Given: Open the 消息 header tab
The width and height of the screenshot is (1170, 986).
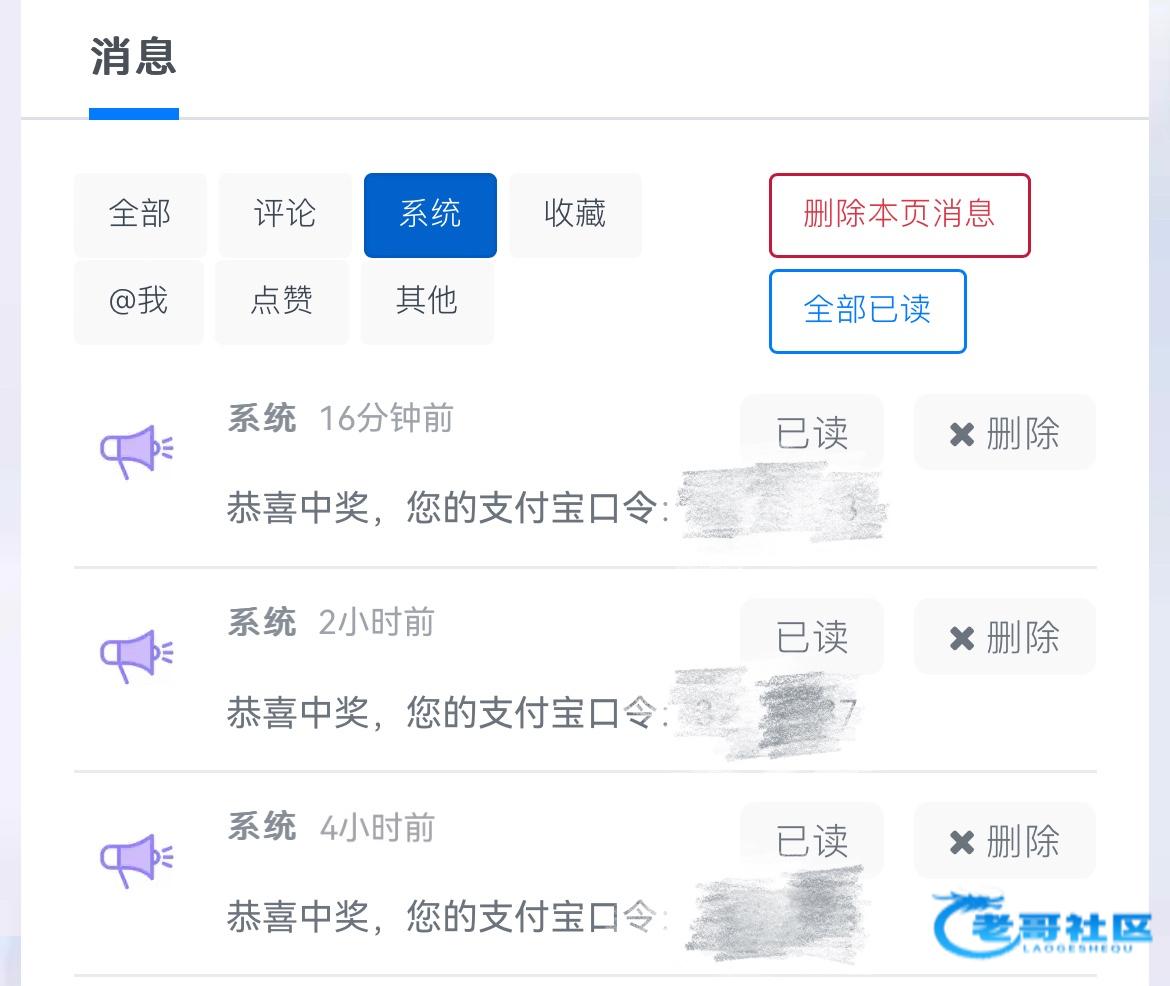Looking at the screenshot, I should pyautogui.click(x=134, y=57).
